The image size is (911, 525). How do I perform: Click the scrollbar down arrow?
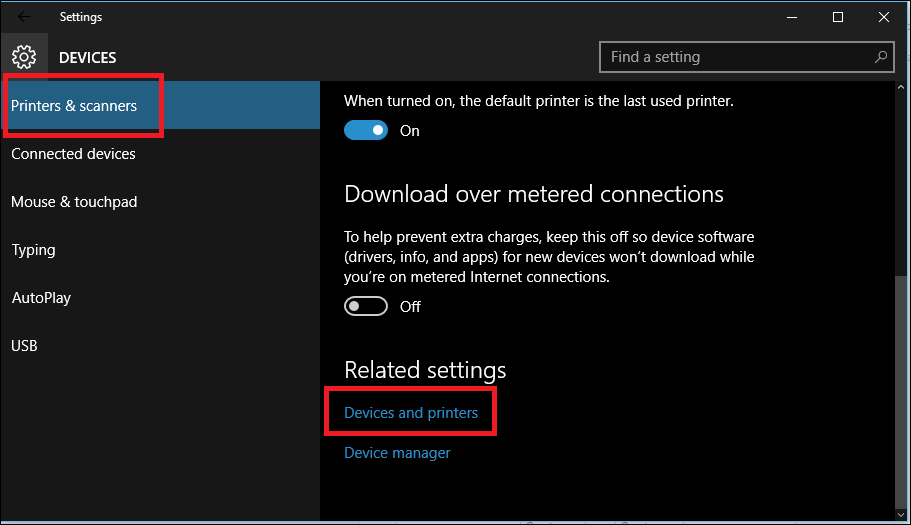[x=902, y=514]
